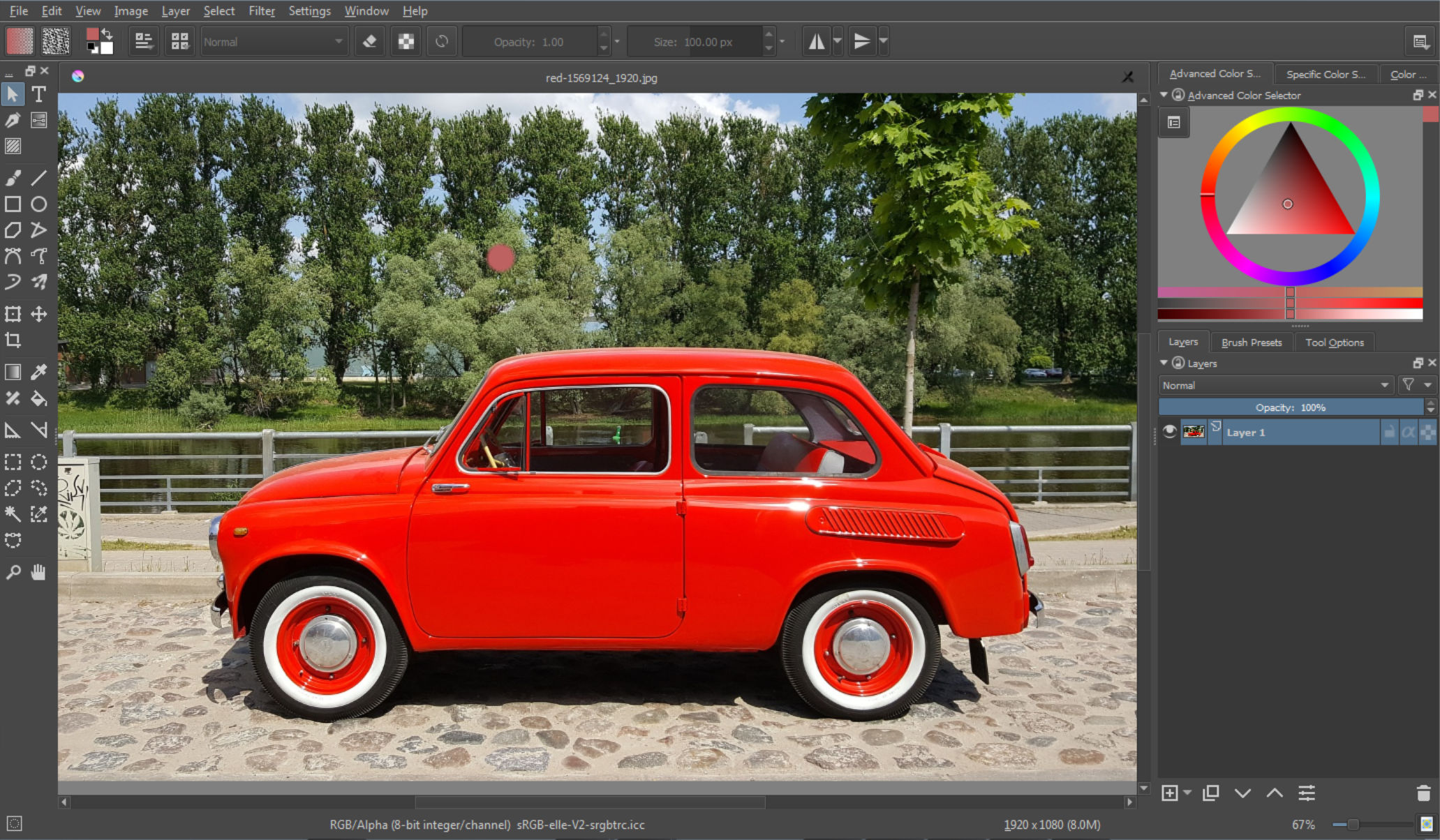Expand vertical mirror options arrow
This screenshot has height=840, width=1440.
(x=884, y=41)
